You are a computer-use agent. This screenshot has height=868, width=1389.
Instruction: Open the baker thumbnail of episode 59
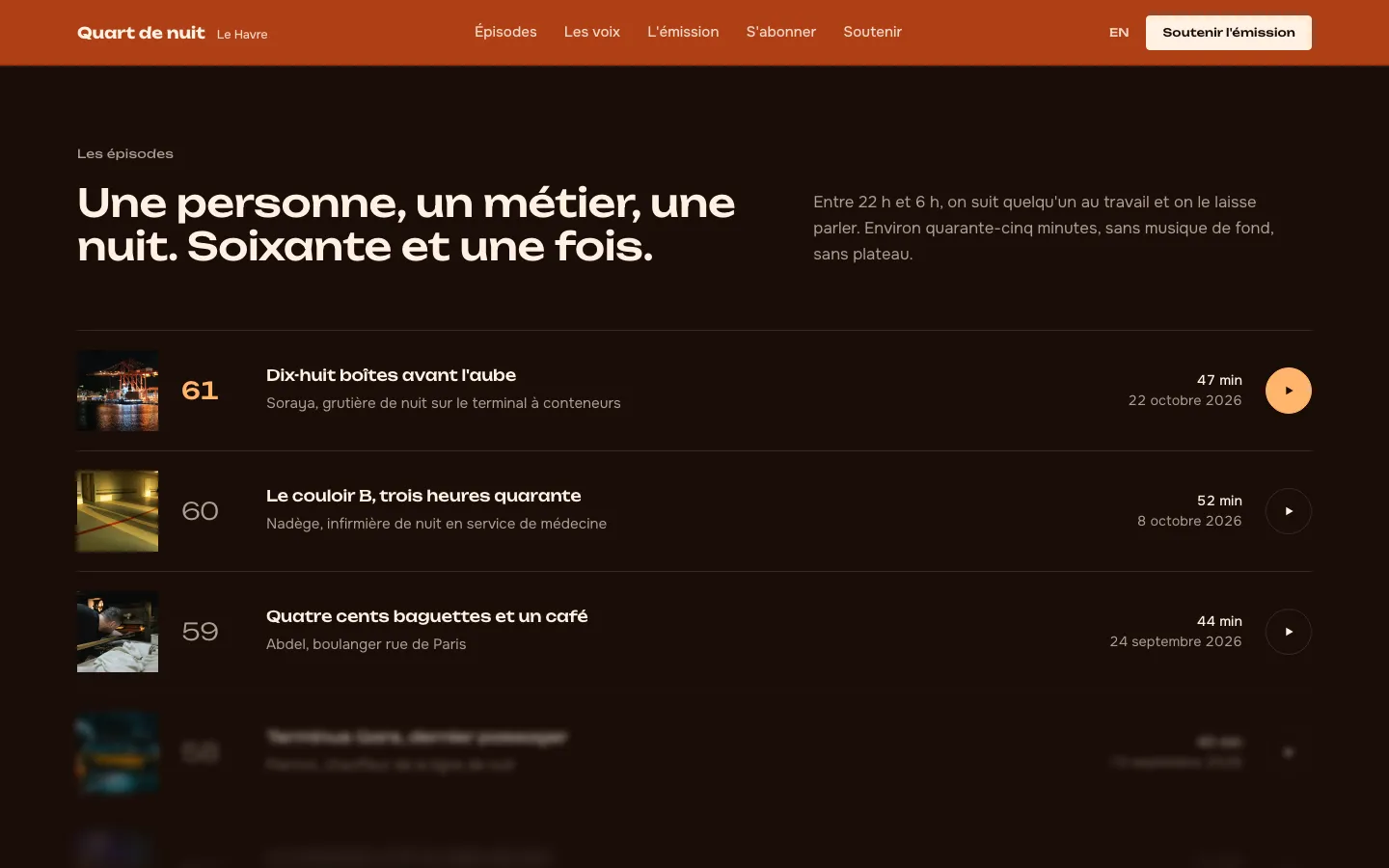[x=118, y=632]
